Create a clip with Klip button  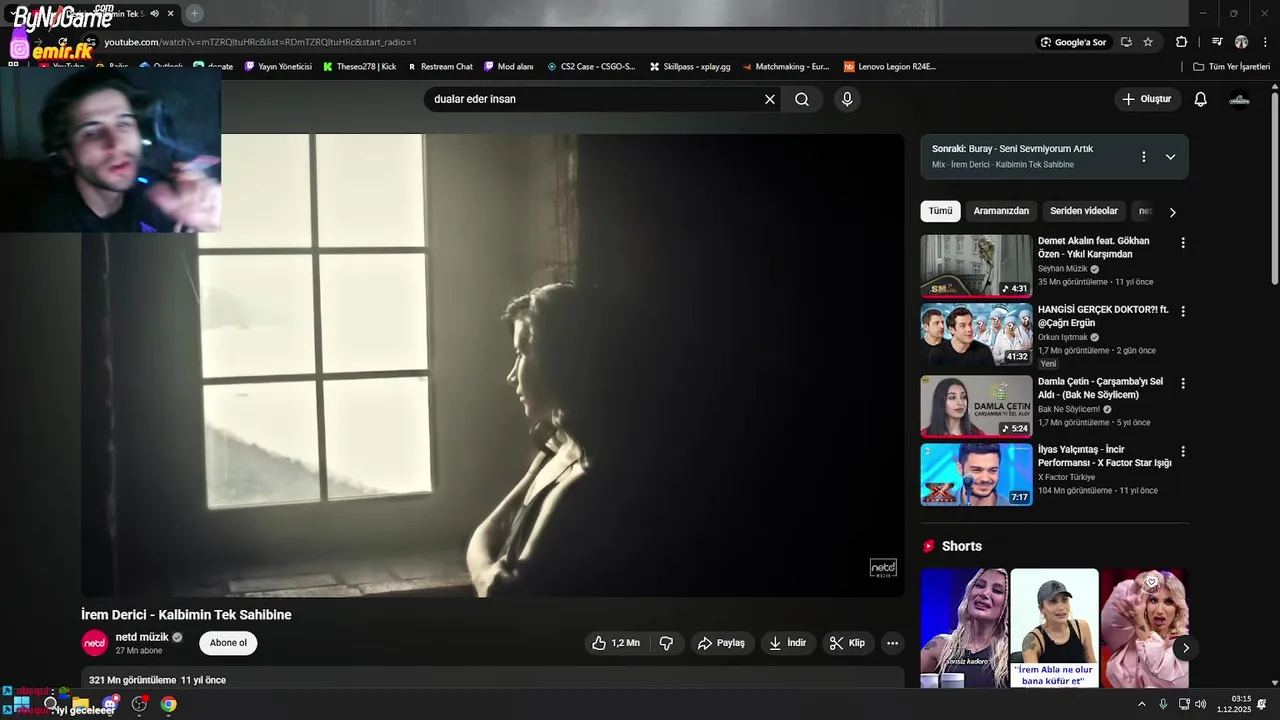[847, 643]
